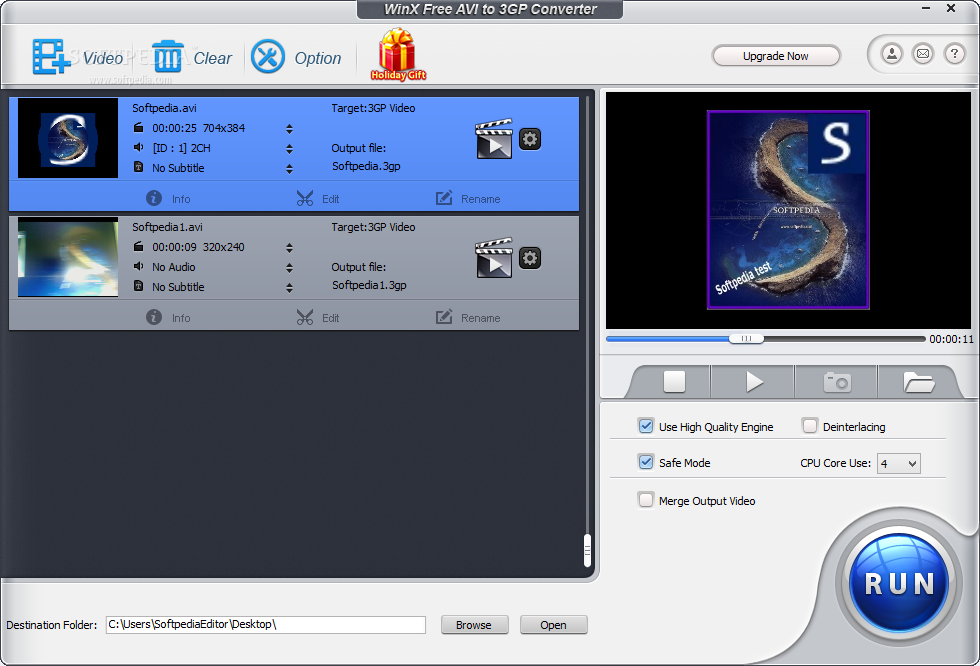Toggle the Safe Mode checkbox
This screenshot has width=980, height=666.
click(x=646, y=462)
